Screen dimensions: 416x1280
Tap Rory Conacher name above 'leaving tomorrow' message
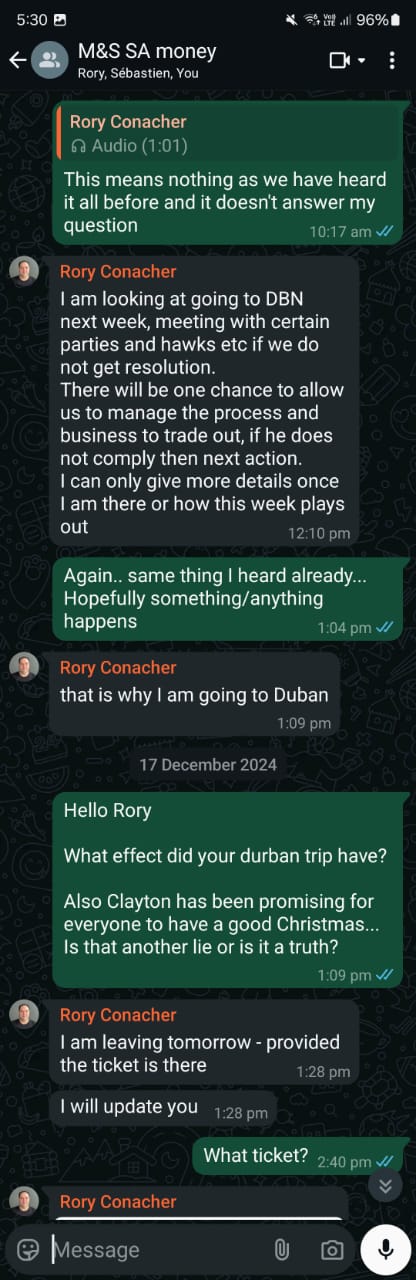118,1015
